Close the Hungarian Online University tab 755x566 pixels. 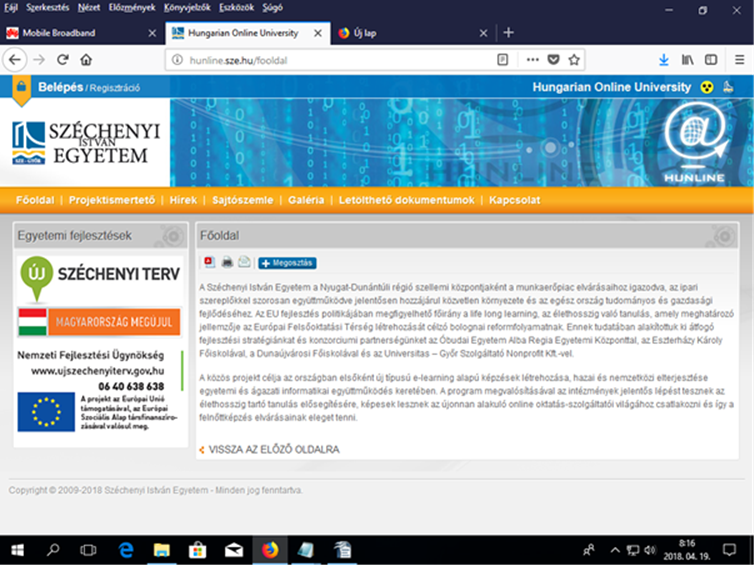(x=318, y=33)
